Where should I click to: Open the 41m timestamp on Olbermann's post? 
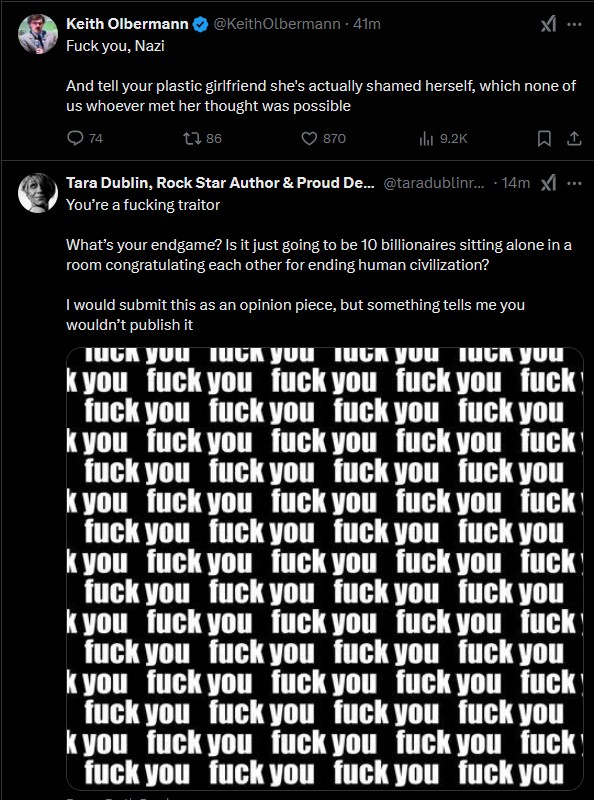367,24
